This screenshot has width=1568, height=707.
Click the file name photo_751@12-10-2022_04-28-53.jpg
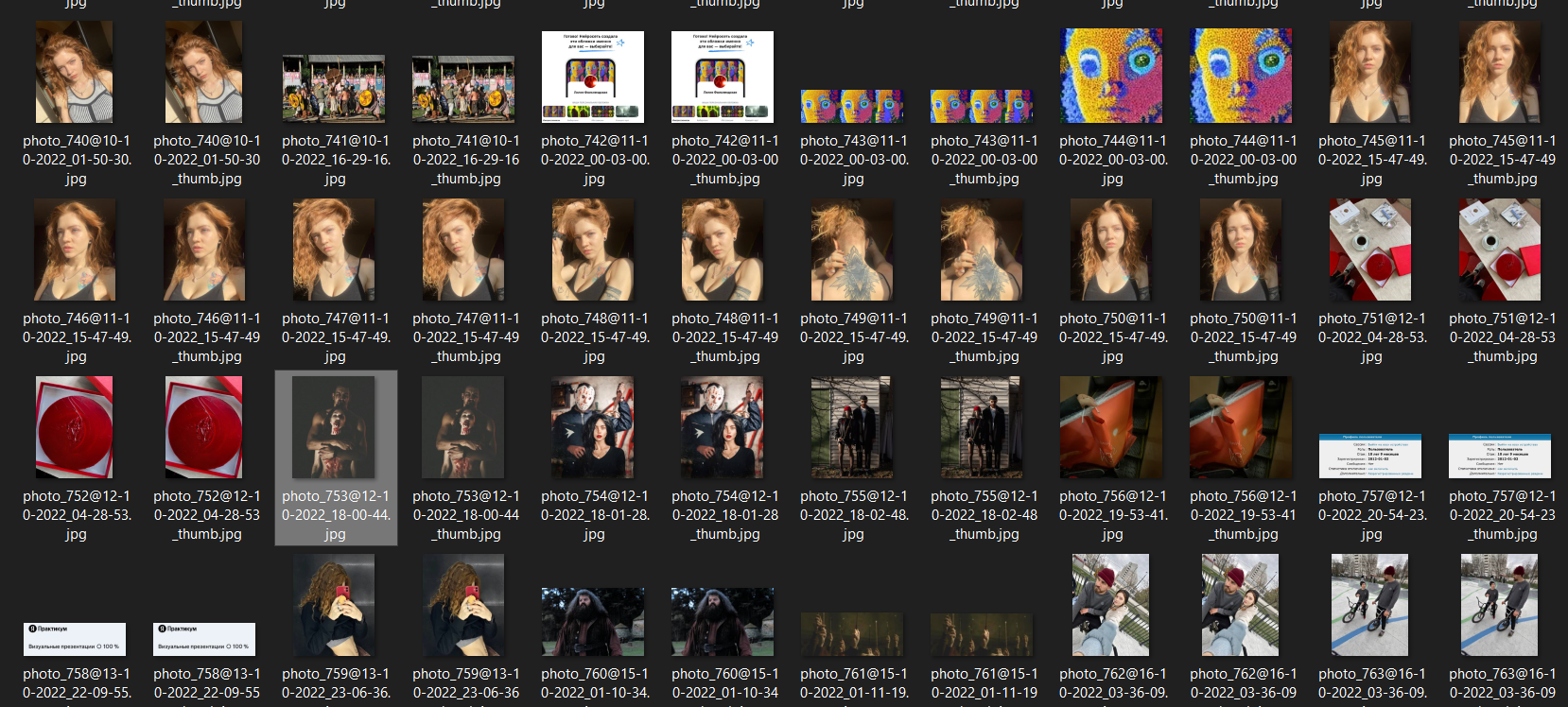pos(1372,337)
